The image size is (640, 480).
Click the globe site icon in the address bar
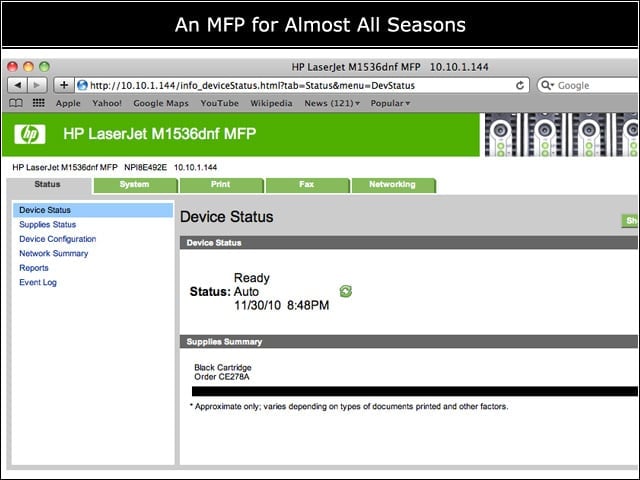click(82, 85)
